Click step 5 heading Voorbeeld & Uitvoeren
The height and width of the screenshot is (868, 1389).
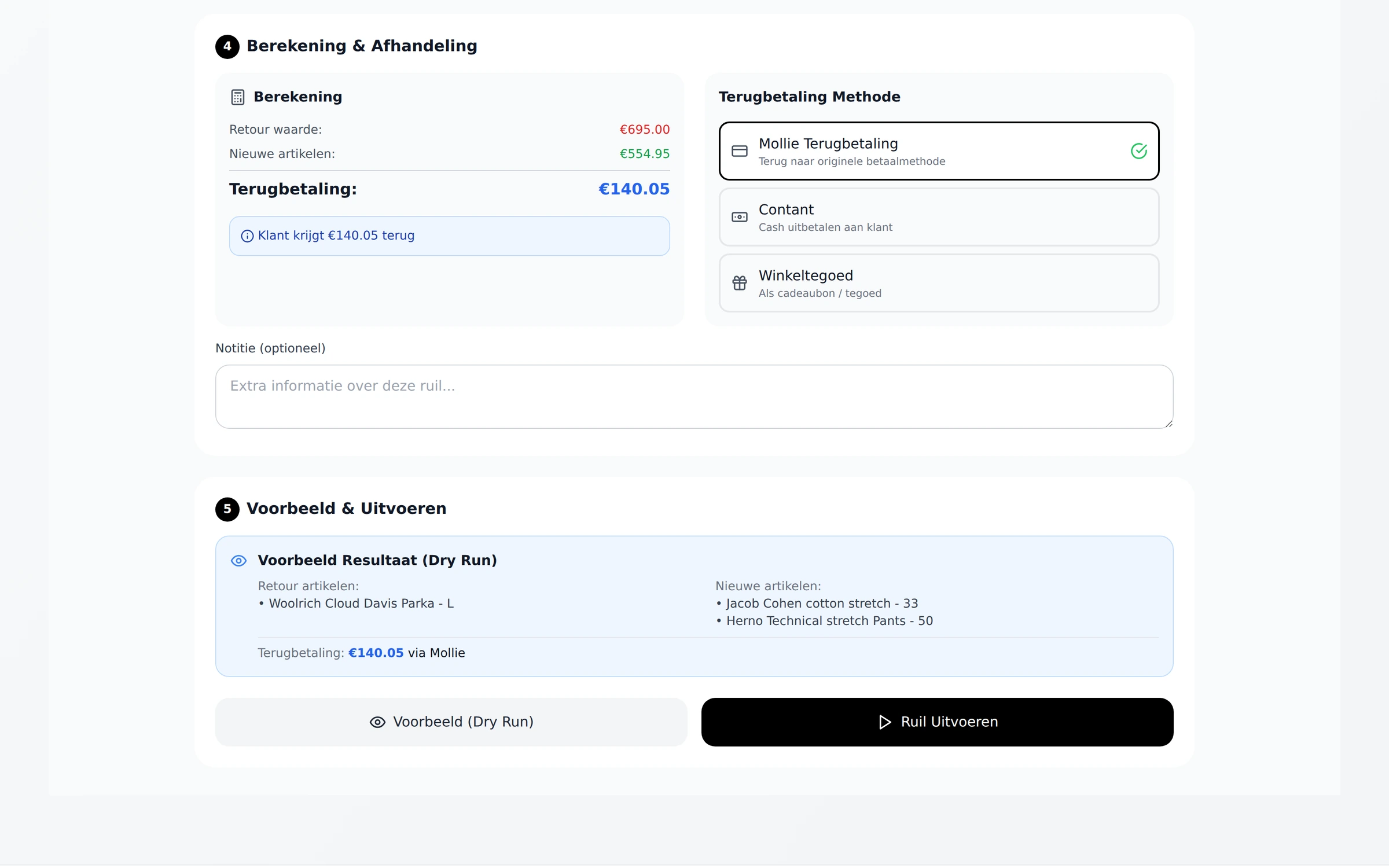[x=346, y=509]
